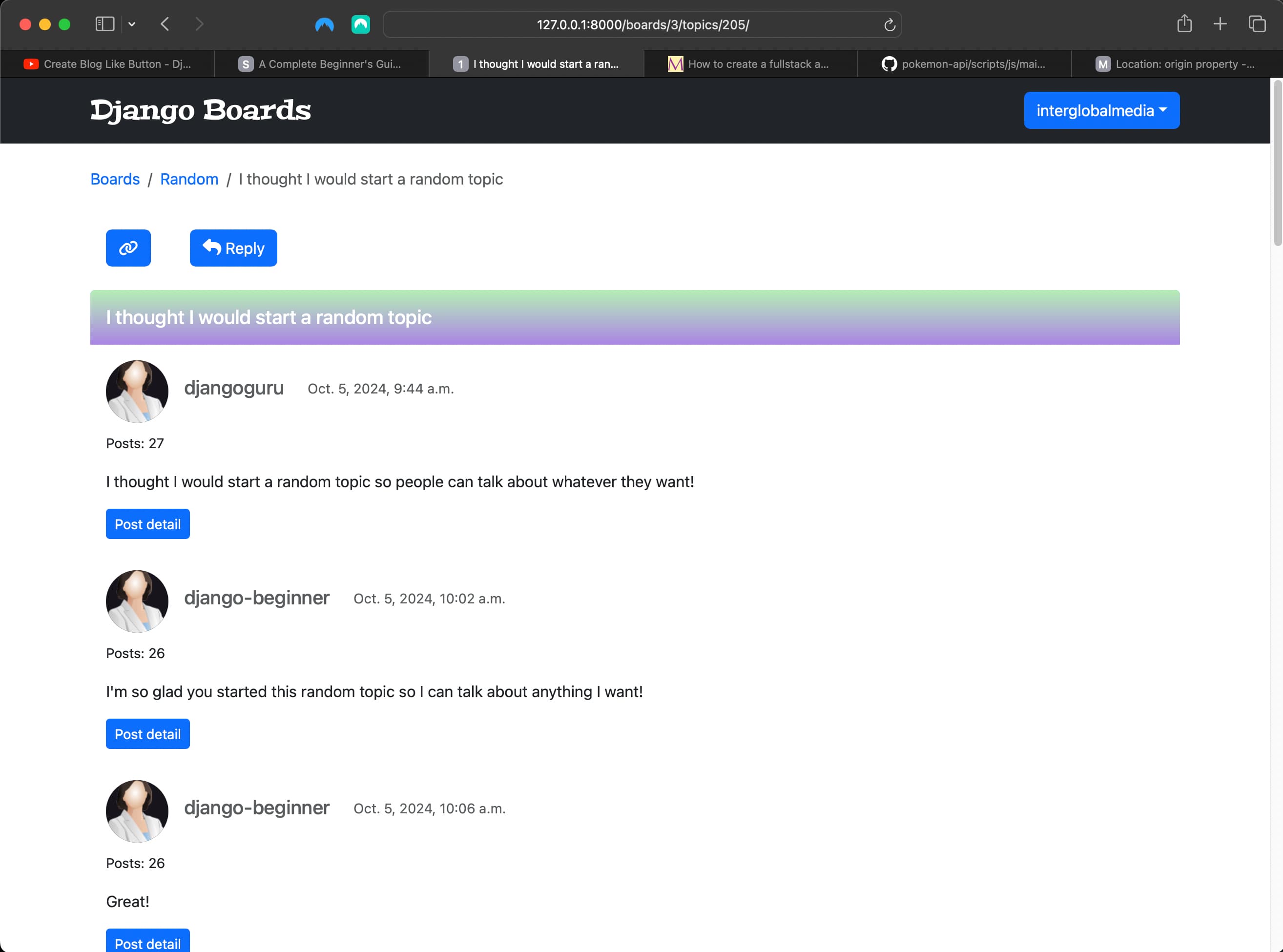Click django-beginner name beside 10:06 a.m.
The image size is (1283, 952).
(257, 807)
